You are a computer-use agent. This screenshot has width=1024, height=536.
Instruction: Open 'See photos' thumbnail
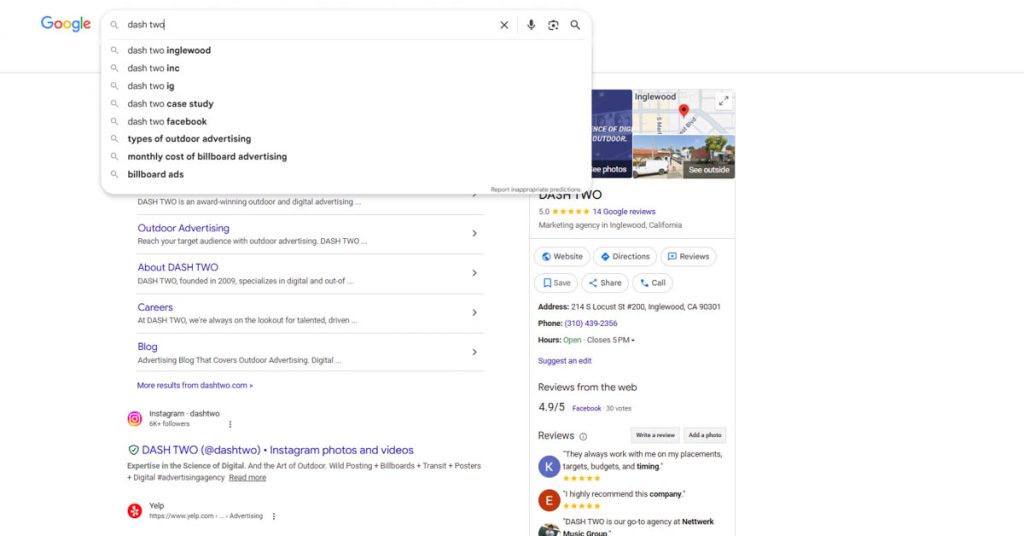point(611,134)
